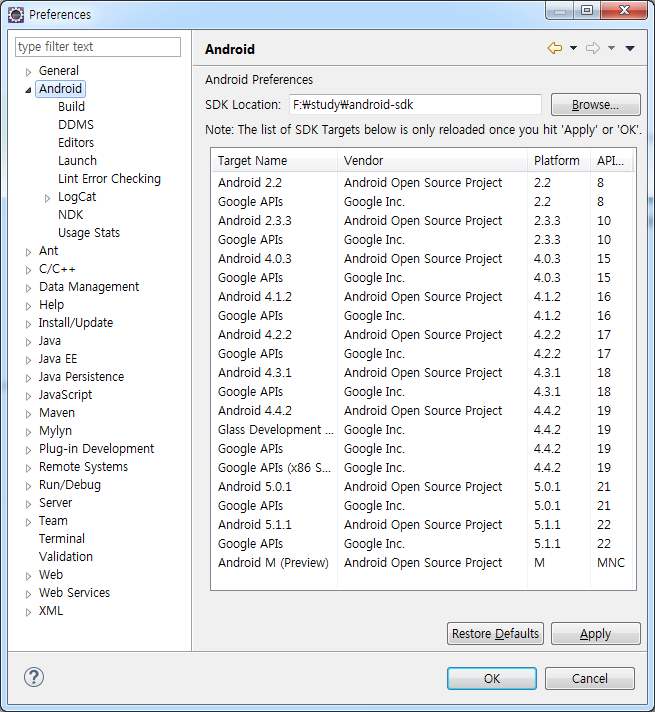Click Restore Defaults button

495,633
